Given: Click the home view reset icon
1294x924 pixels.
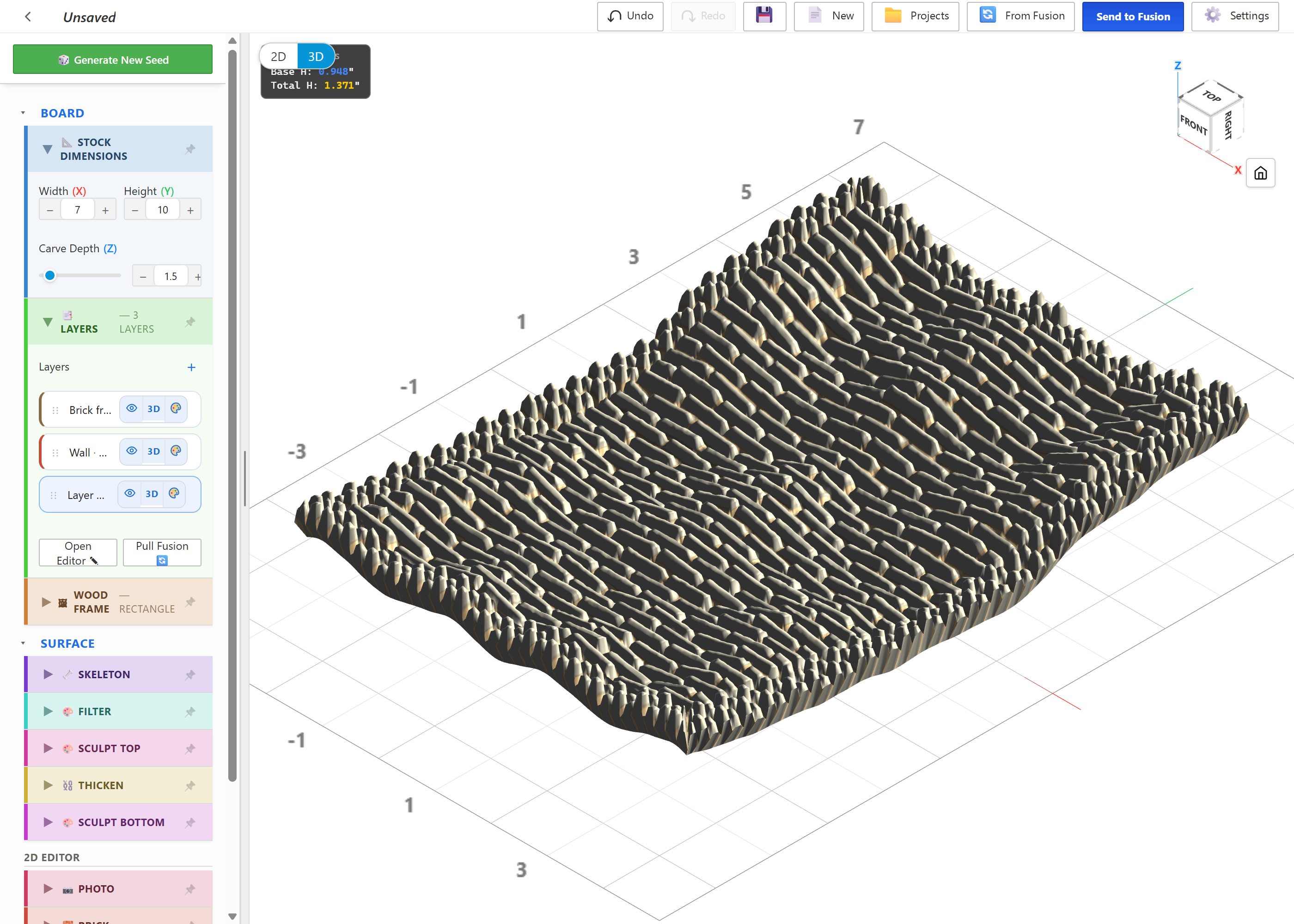Looking at the screenshot, I should (1260, 173).
